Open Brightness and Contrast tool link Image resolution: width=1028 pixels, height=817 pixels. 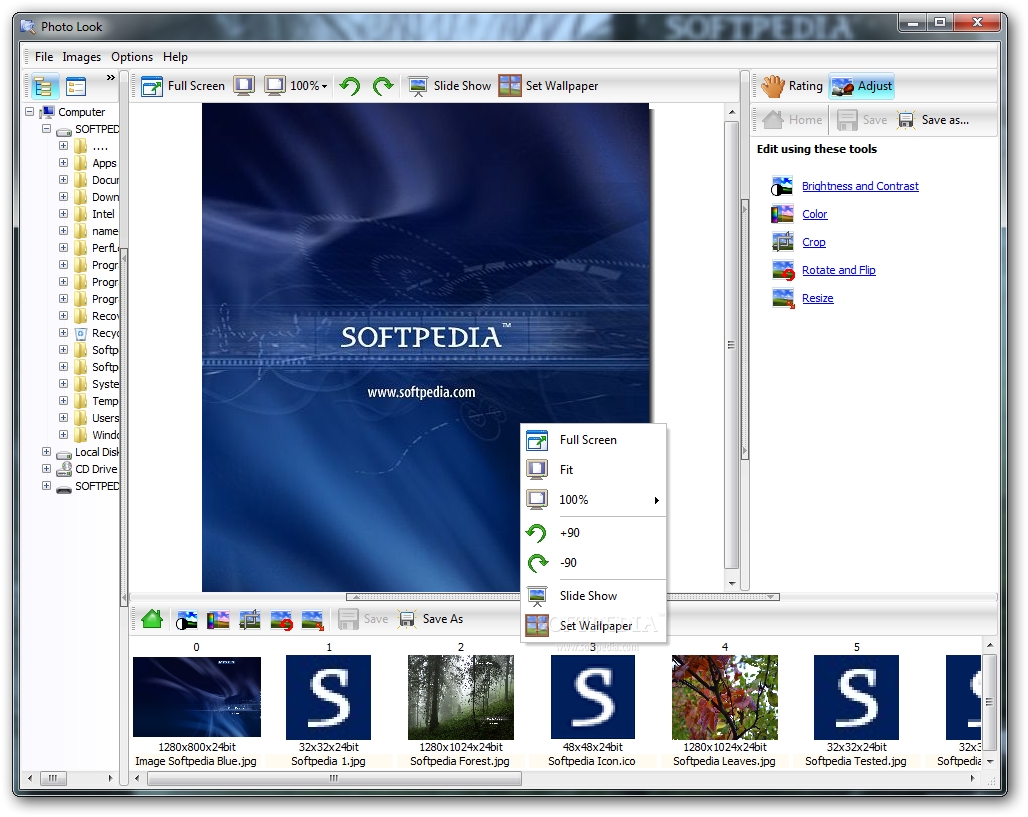click(860, 186)
